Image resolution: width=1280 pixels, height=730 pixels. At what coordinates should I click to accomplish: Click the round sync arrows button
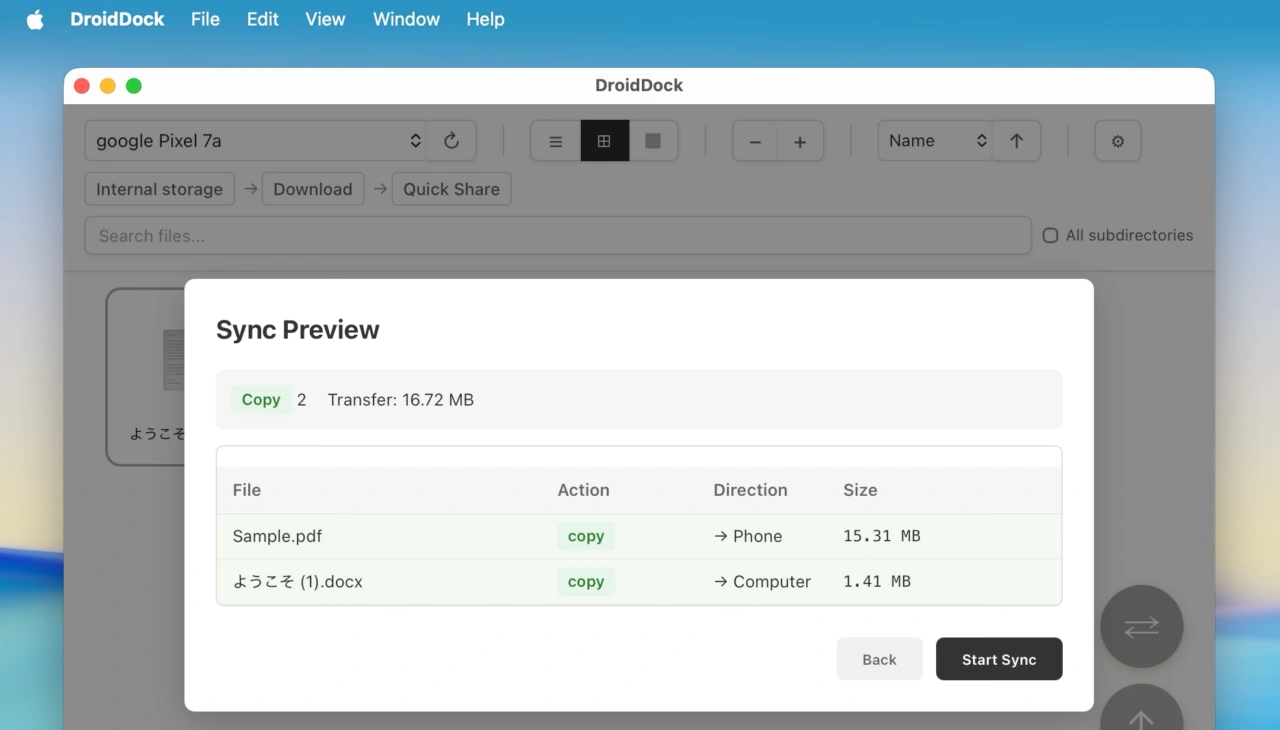tap(1141, 626)
